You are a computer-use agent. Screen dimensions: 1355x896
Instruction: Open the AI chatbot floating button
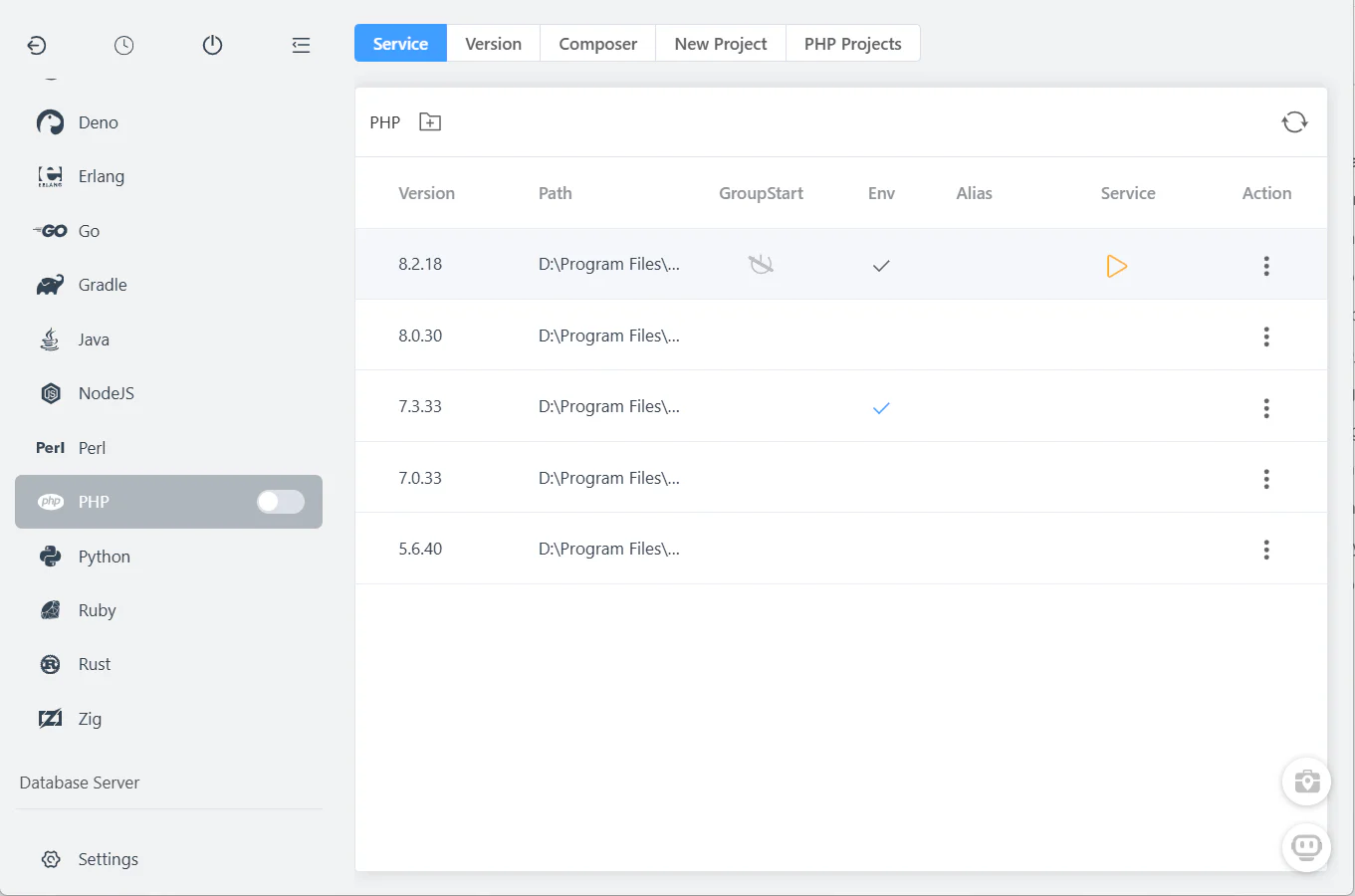click(1306, 847)
